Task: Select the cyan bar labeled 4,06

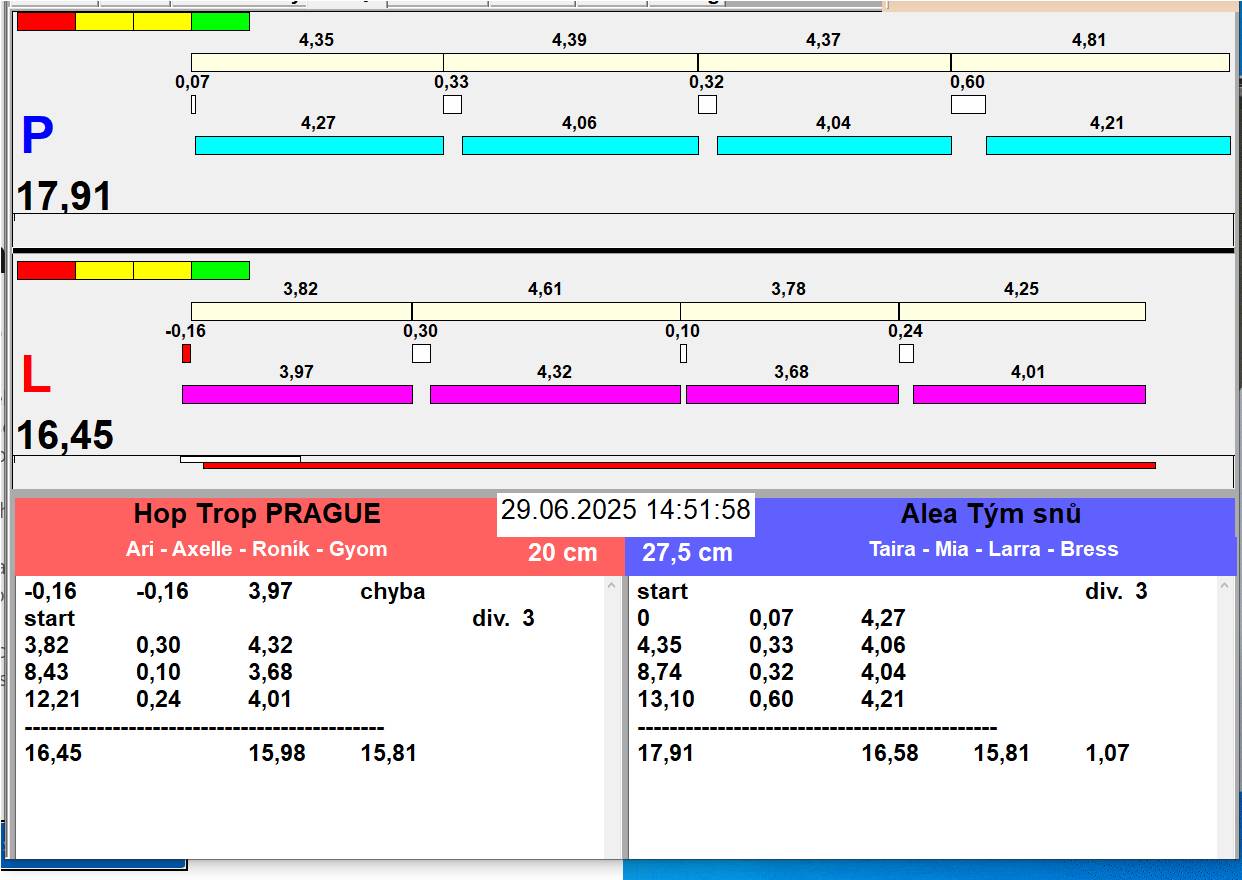Action: [x=580, y=145]
